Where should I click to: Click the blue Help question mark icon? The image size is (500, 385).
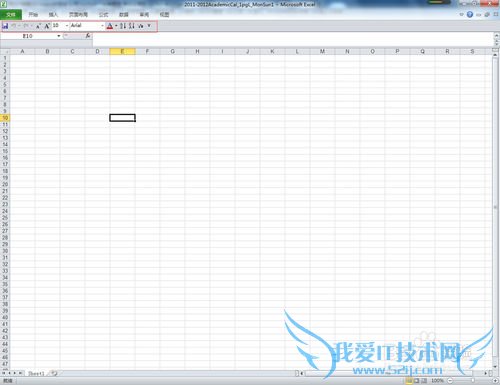pos(470,14)
